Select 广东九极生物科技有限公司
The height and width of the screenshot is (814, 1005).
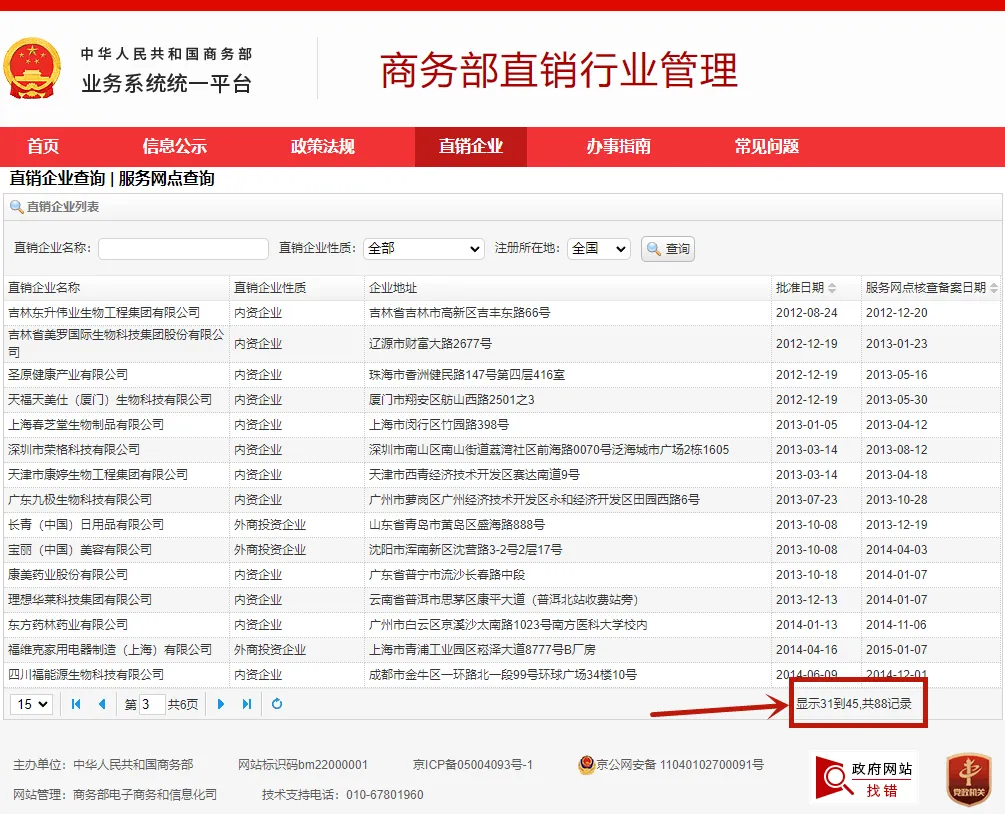point(80,500)
